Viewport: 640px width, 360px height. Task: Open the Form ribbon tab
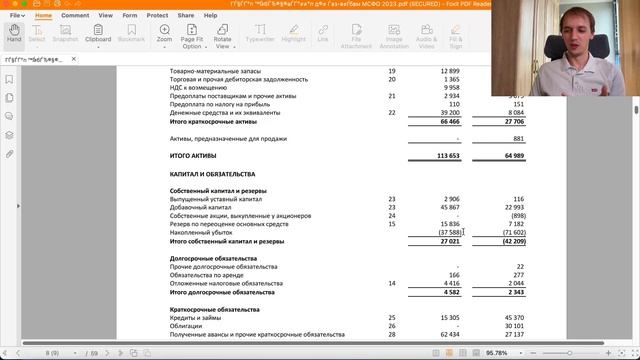click(130, 16)
